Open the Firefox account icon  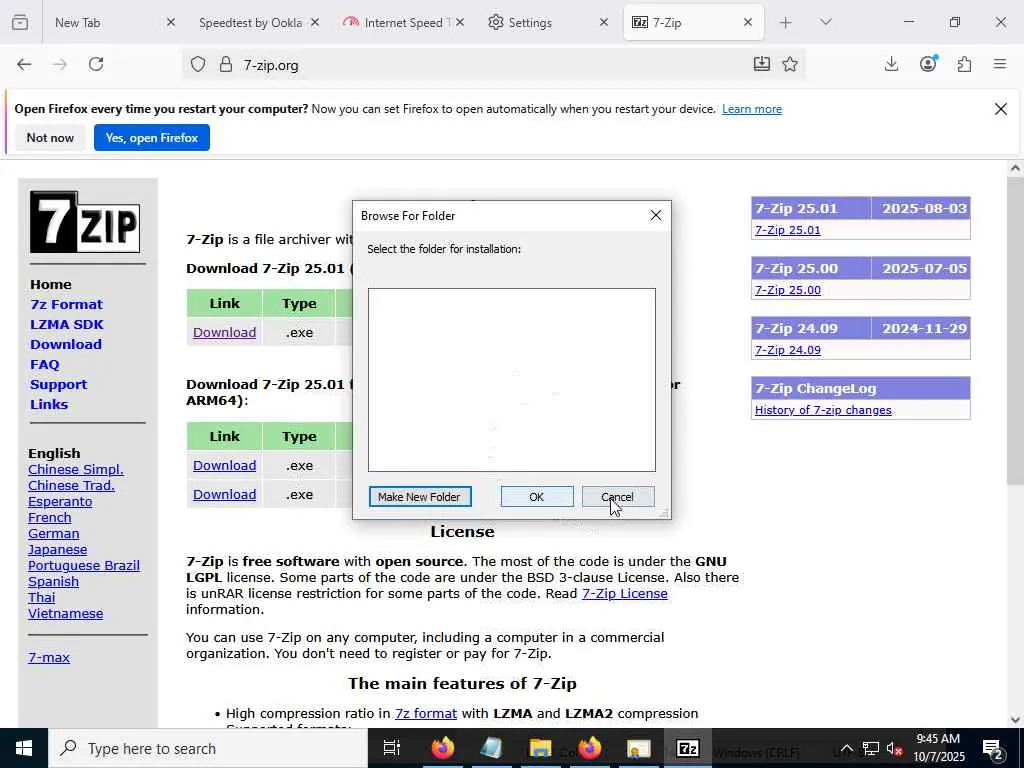coord(928,63)
